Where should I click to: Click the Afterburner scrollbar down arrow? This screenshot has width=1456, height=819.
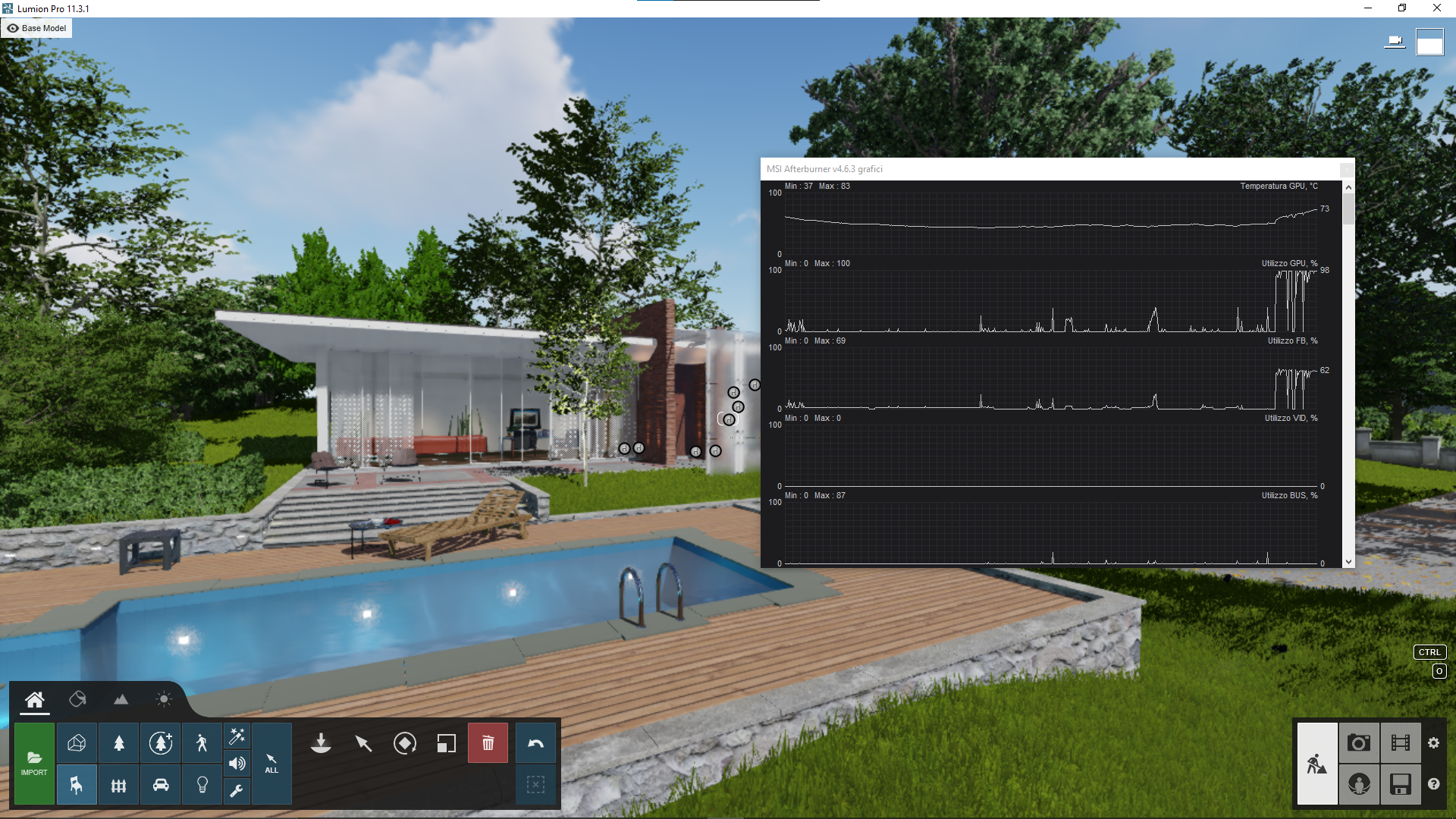1348,562
